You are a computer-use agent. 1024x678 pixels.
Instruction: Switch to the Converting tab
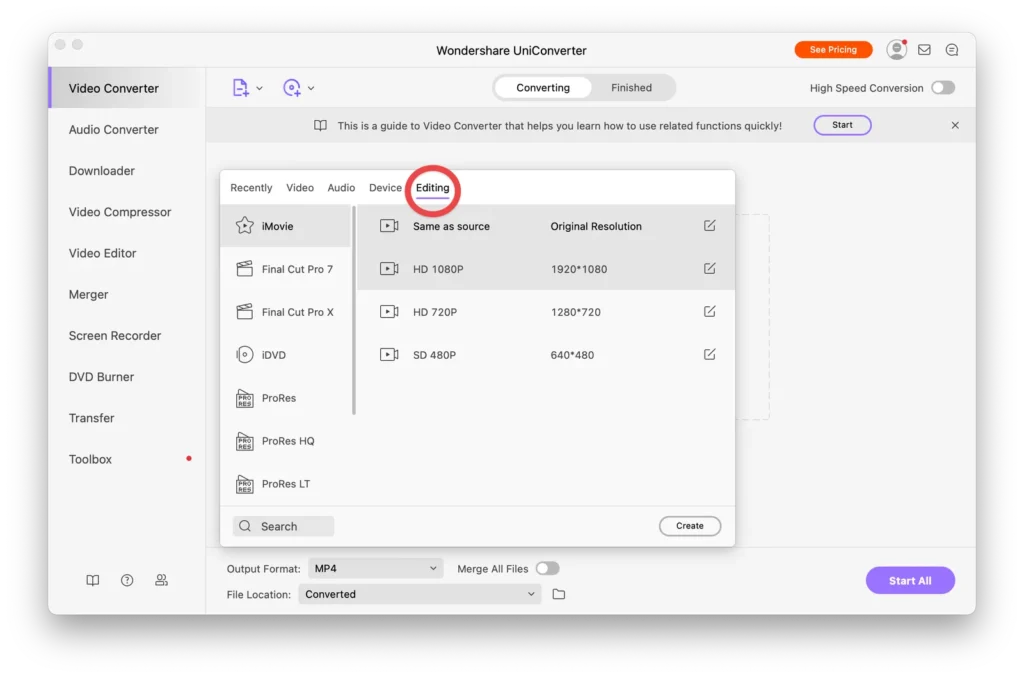pyautogui.click(x=543, y=88)
